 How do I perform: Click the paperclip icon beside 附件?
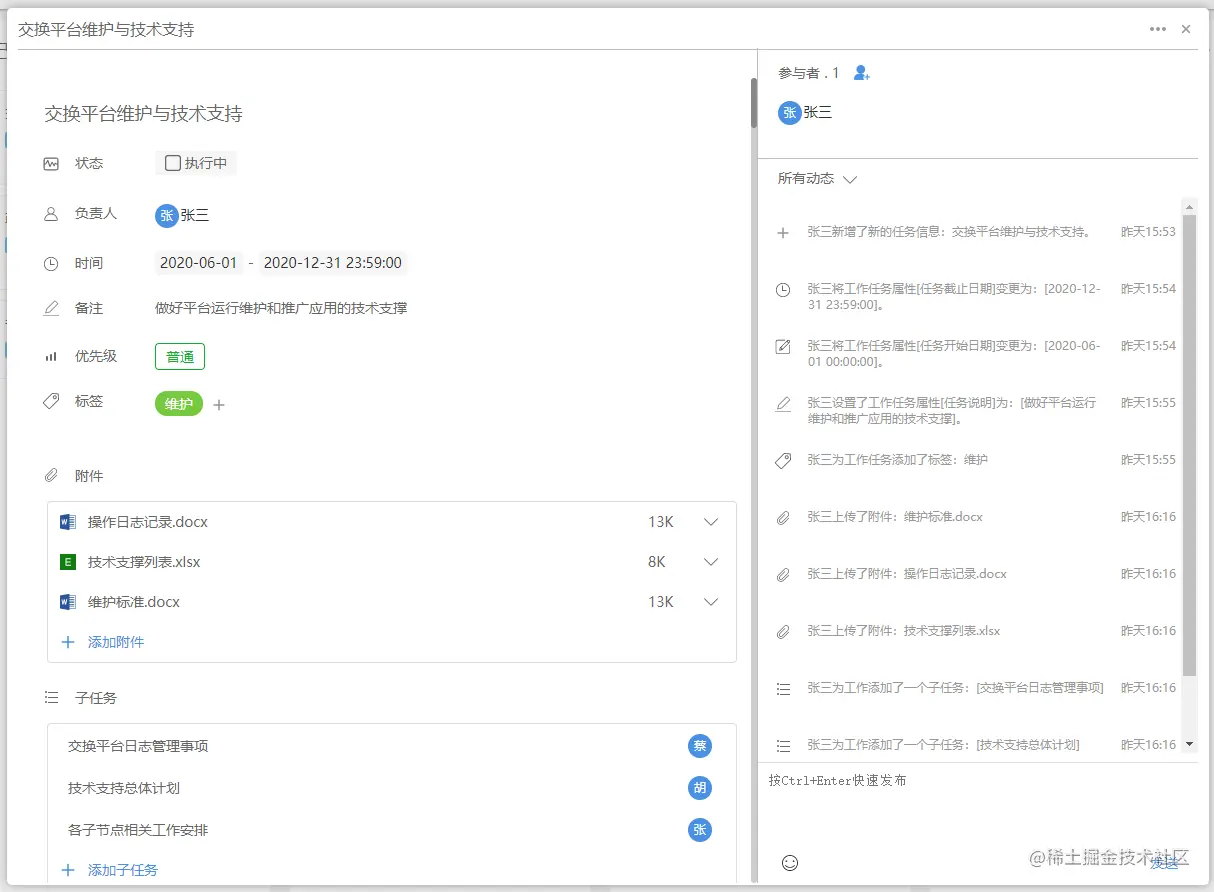coord(51,475)
